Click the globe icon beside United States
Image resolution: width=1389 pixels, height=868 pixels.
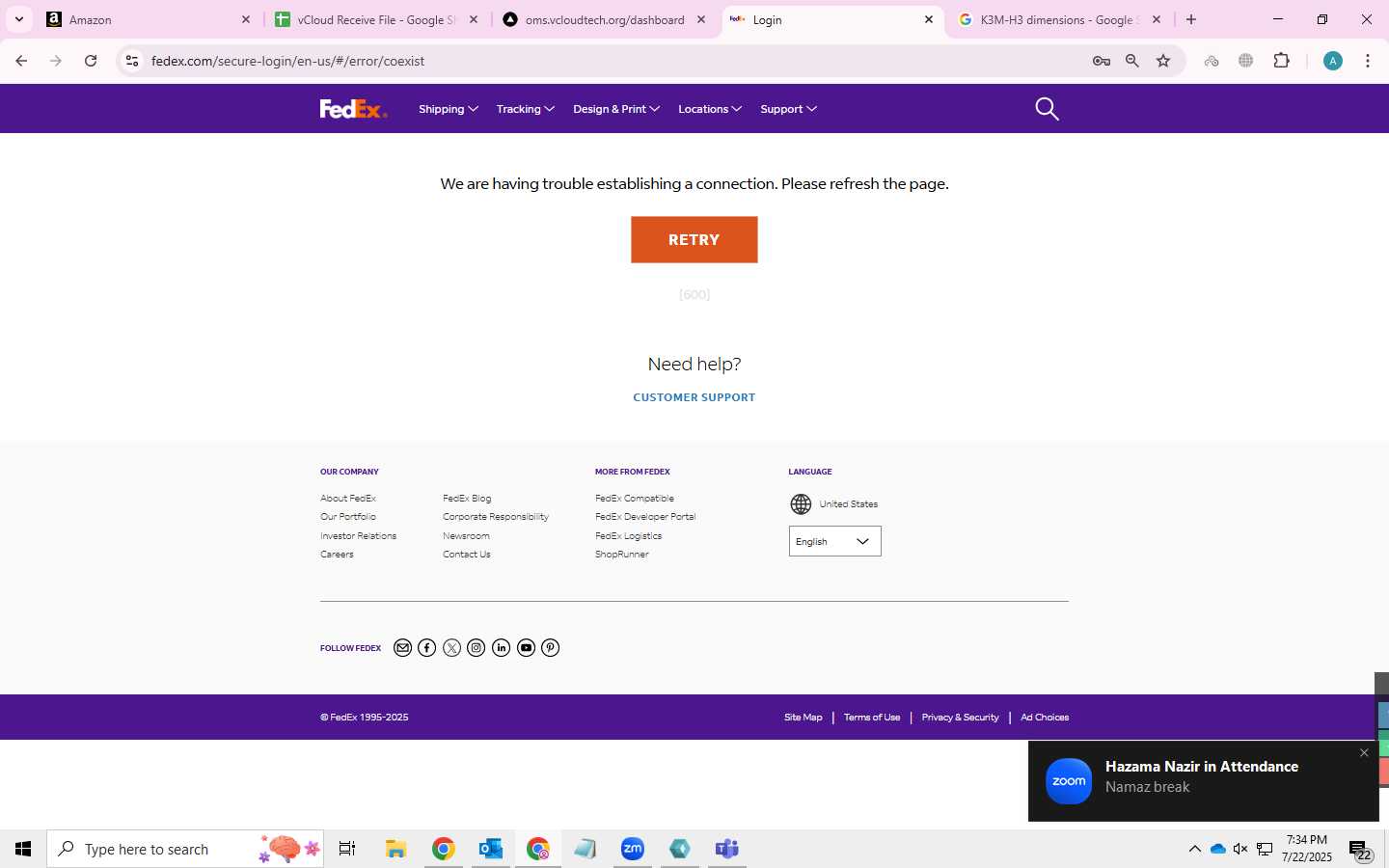point(801,504)
